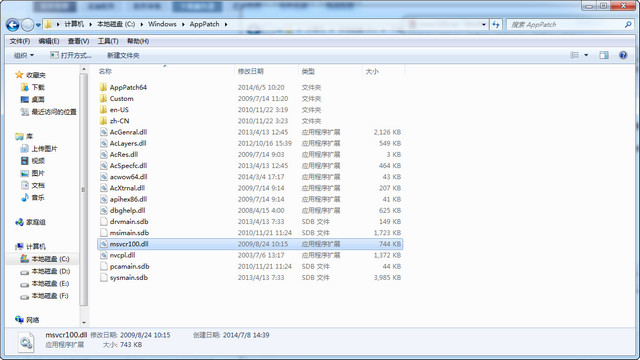
Task: Change the view with the view icon
Action: pos(575,55)
